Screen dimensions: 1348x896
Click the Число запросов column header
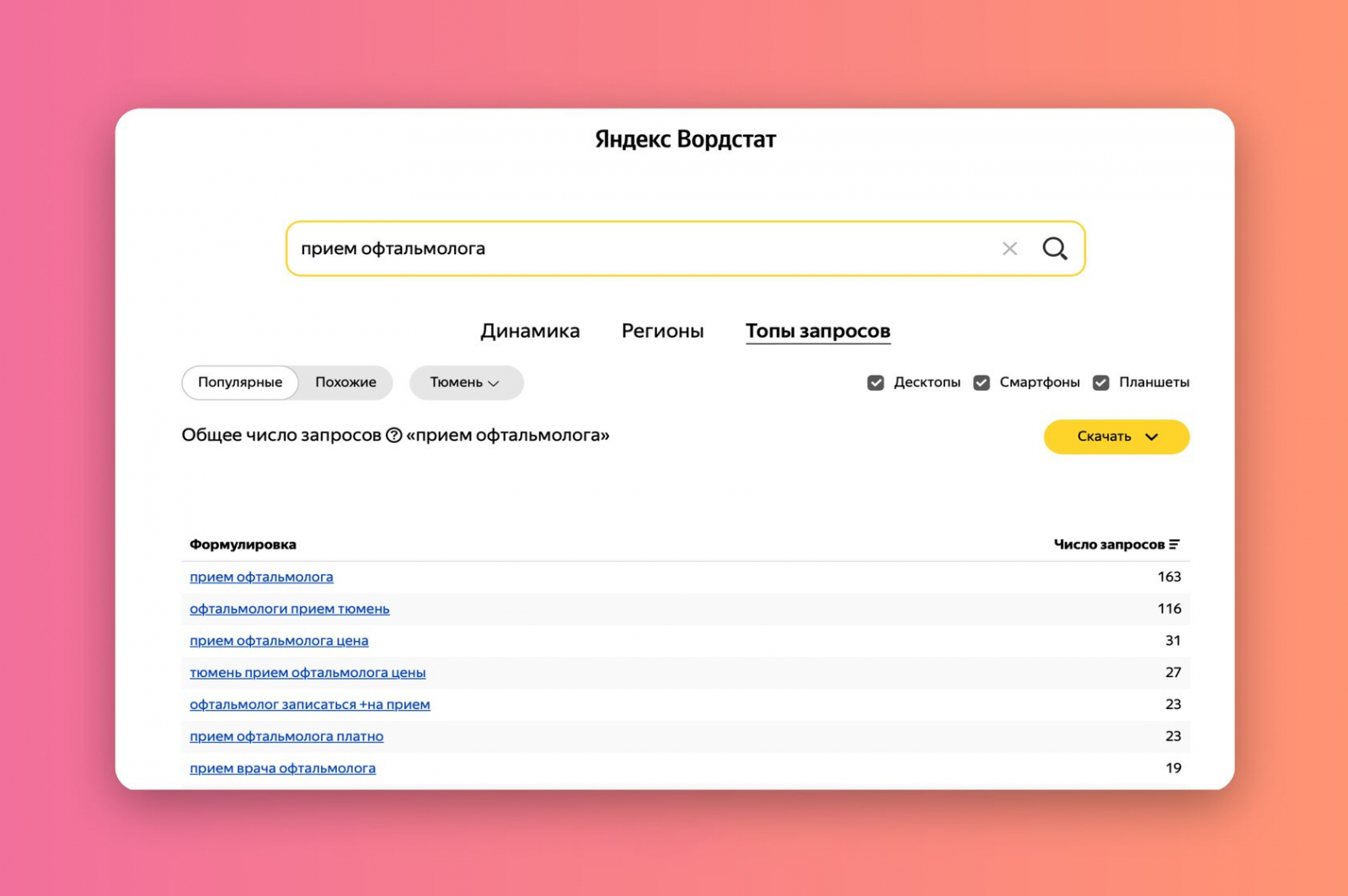tap(1109, 545)
